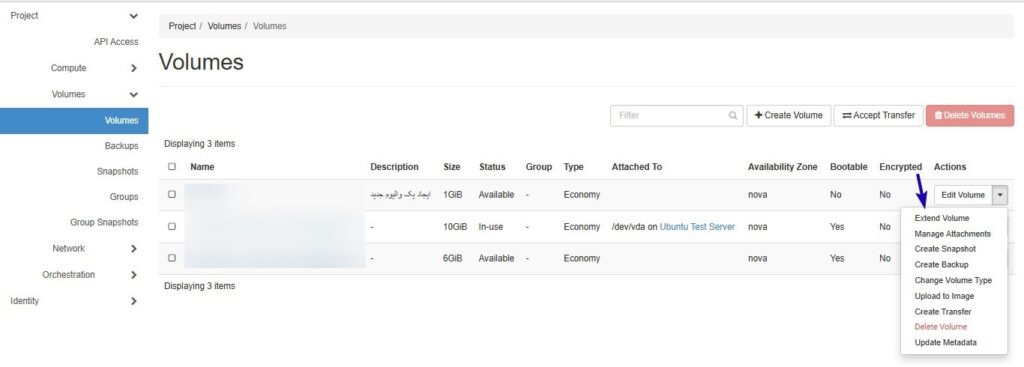Check the 1GiB volume row checkbox
The width and height of the screenshot is (1024, 367).
point(172,194)
